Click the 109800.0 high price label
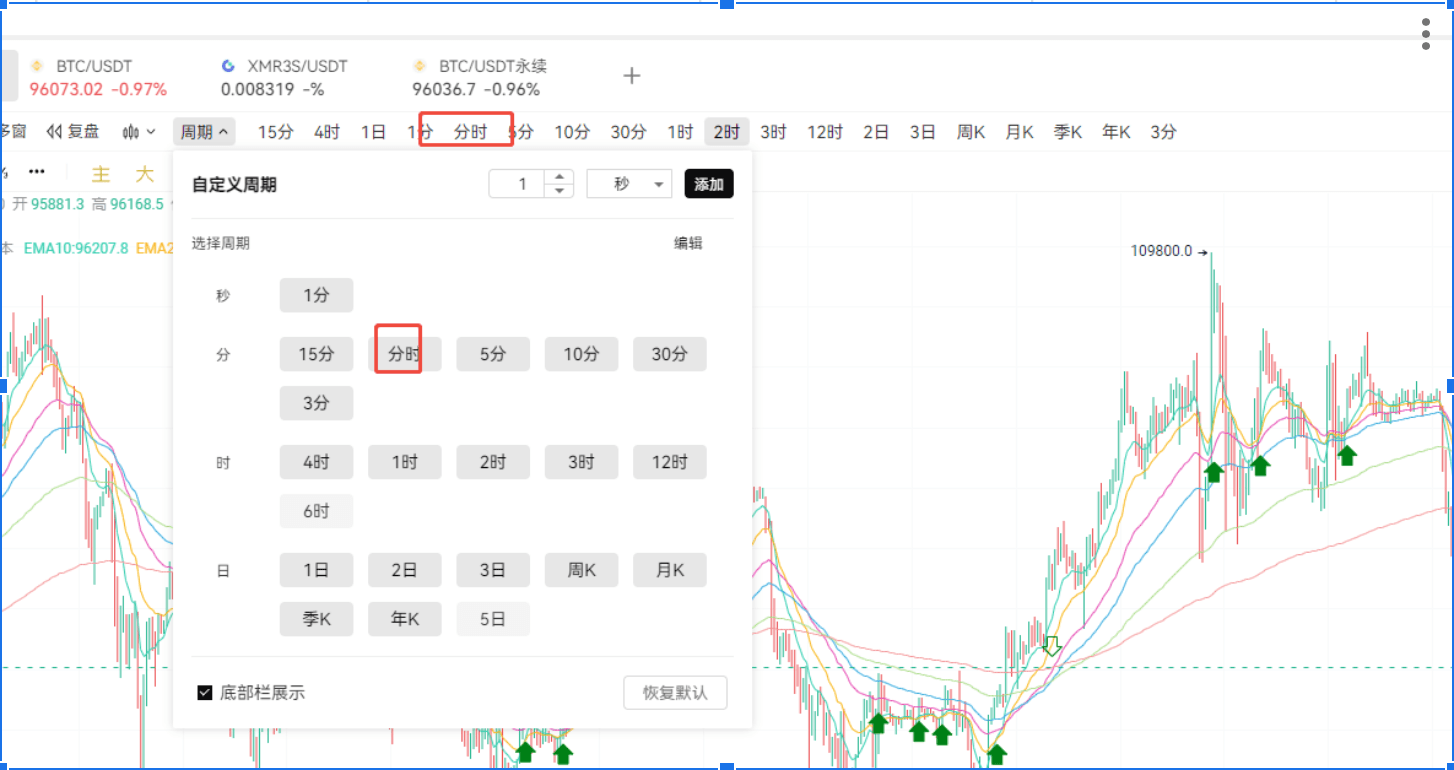1454x770 pixels. click(x=1161, y=251)
